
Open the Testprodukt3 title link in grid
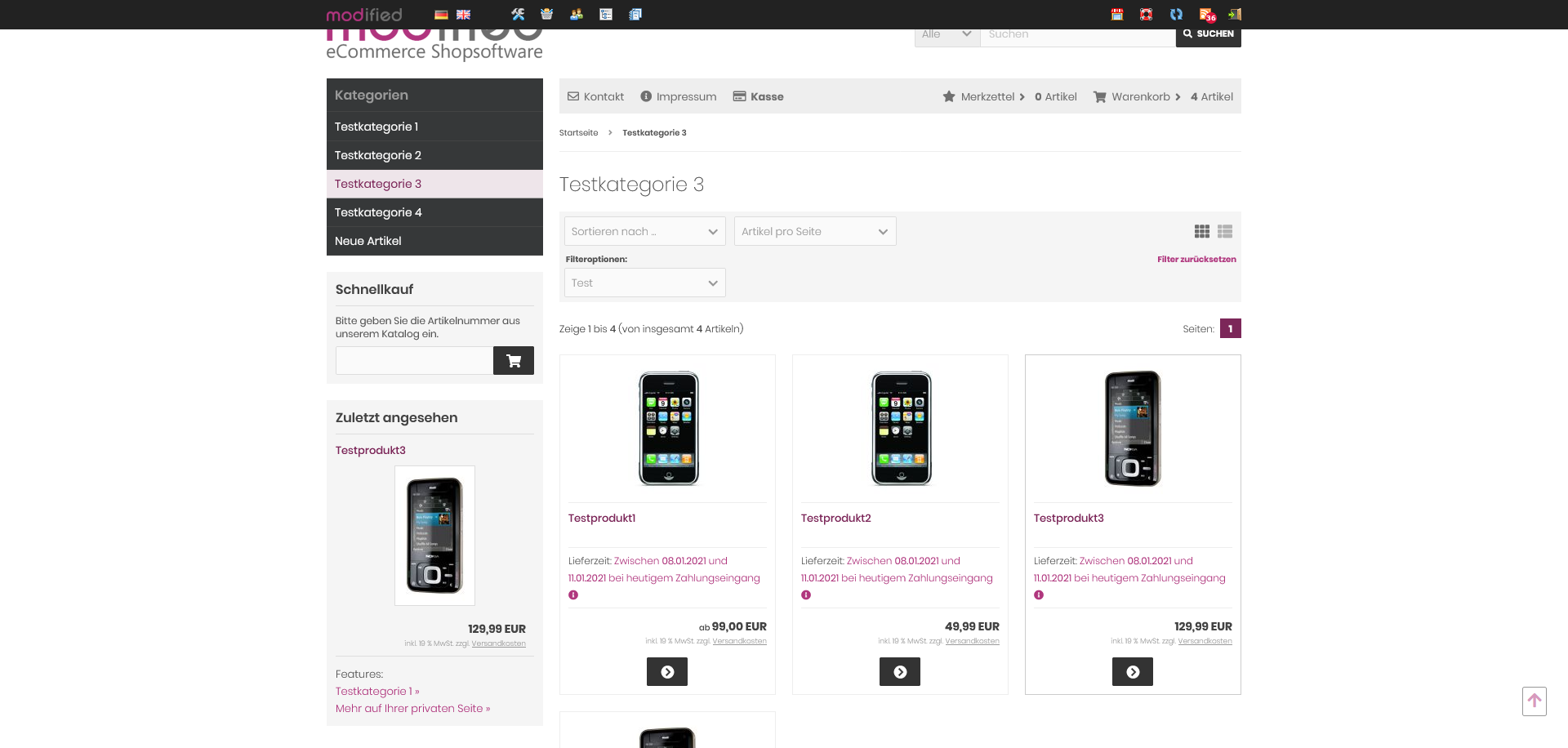[x=1069, y=519]
